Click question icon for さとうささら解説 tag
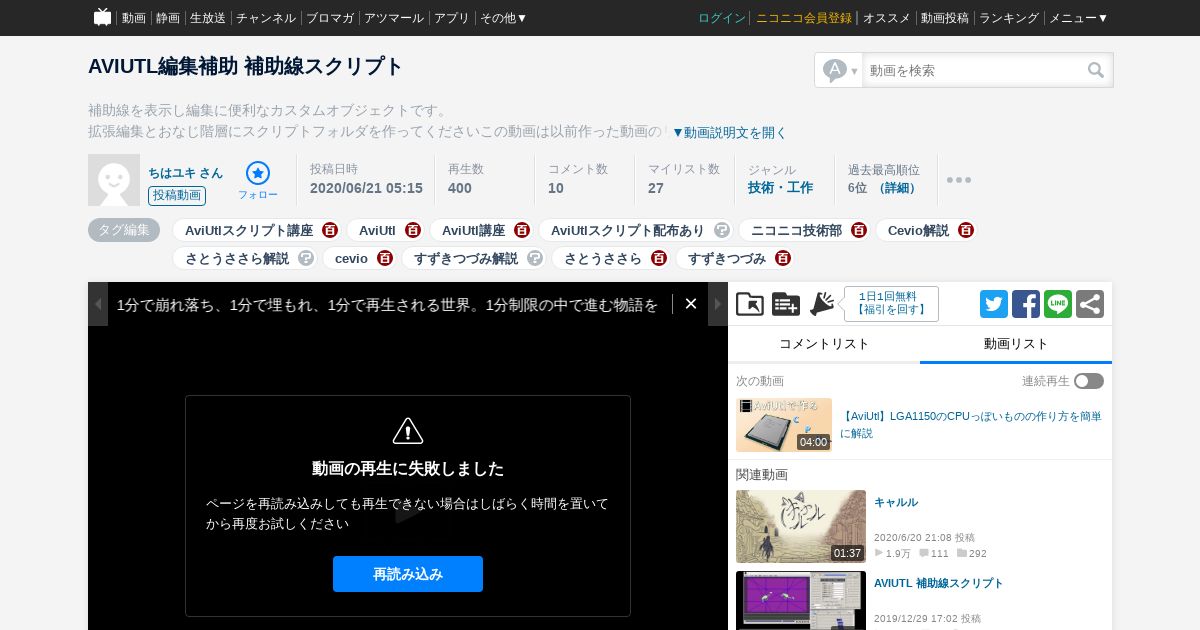1200x630 pixels. point(306,258)
